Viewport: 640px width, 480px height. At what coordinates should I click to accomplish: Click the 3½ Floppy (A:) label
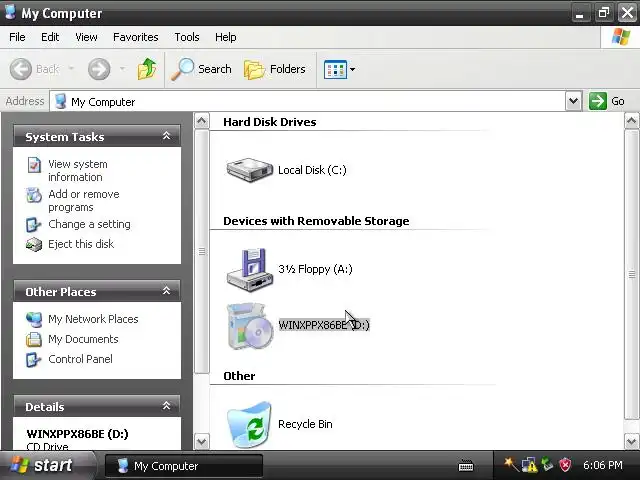tap(315, 269)
